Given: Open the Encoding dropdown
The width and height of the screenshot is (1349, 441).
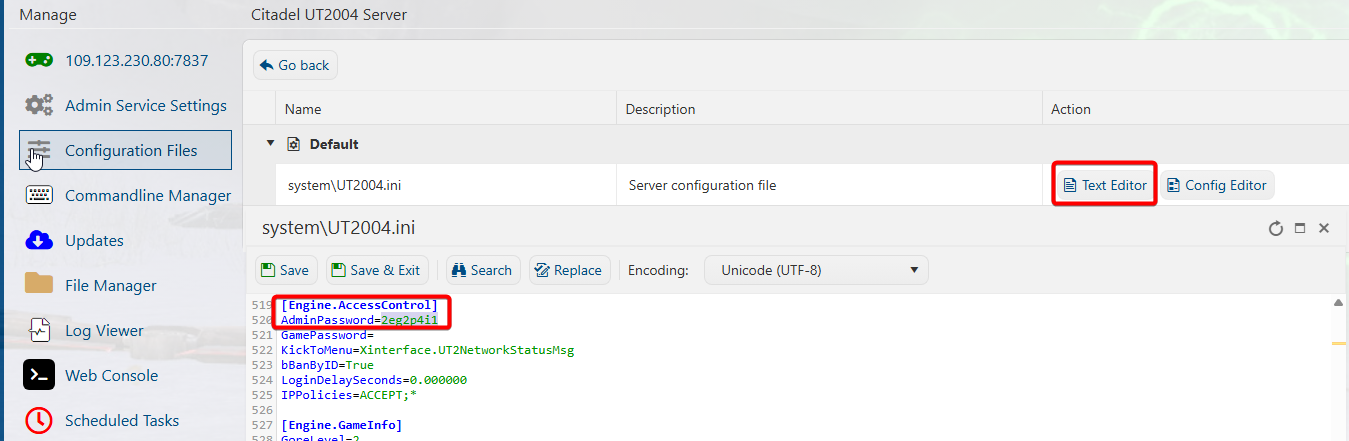Looking at the screenshot, I should (816, 270).
